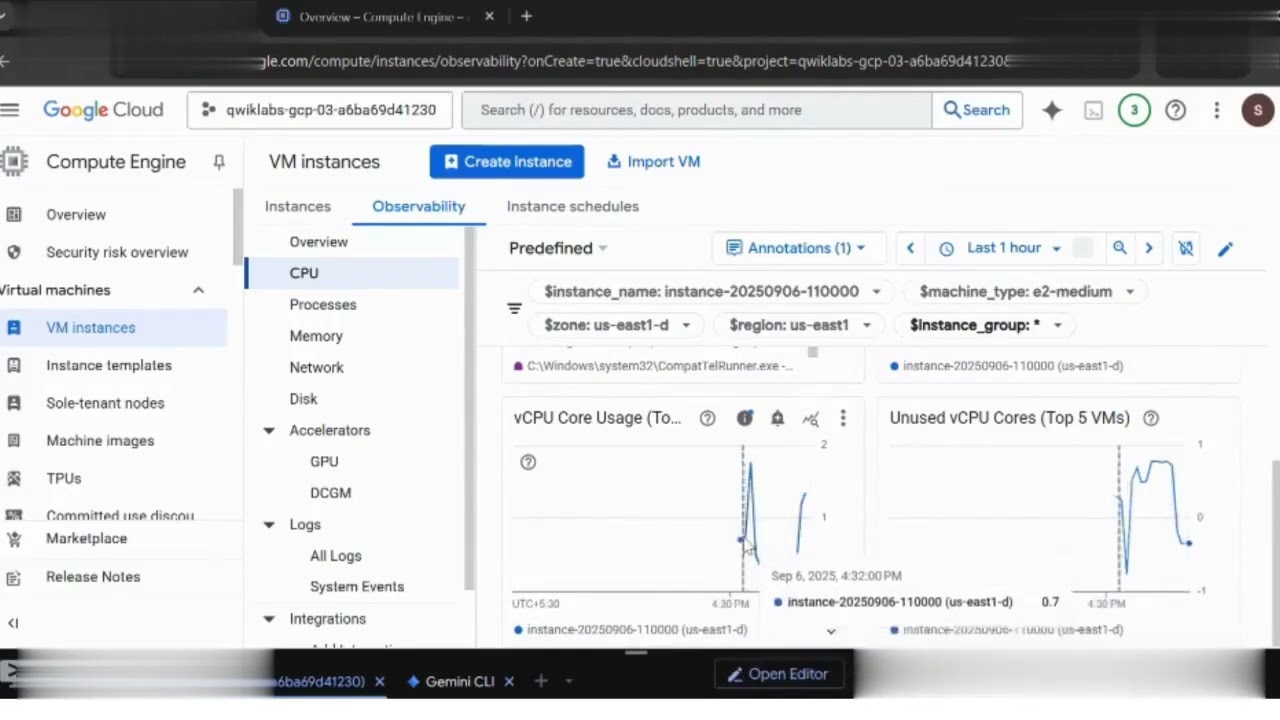Select Network in observability tree
Viewport: 1280px width, 720px height.
(317, 367)
